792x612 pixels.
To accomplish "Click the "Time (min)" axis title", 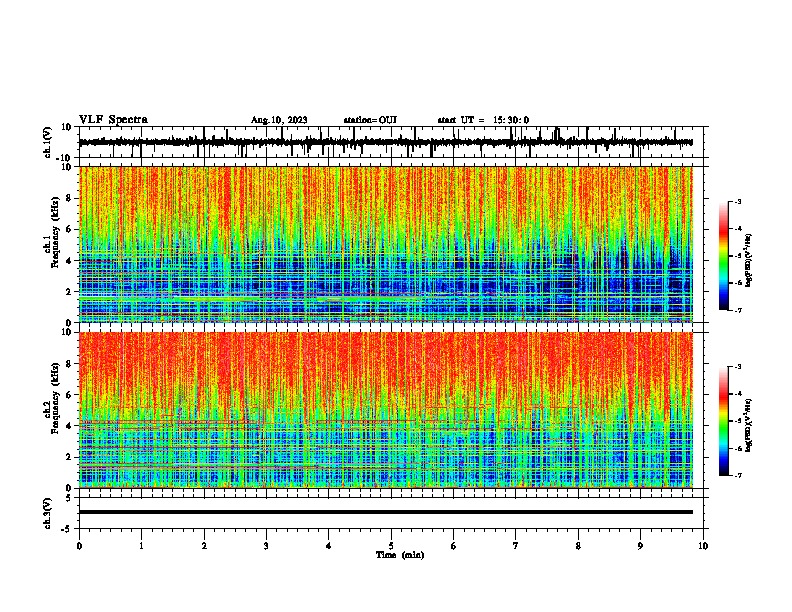I will pos(400,555).
